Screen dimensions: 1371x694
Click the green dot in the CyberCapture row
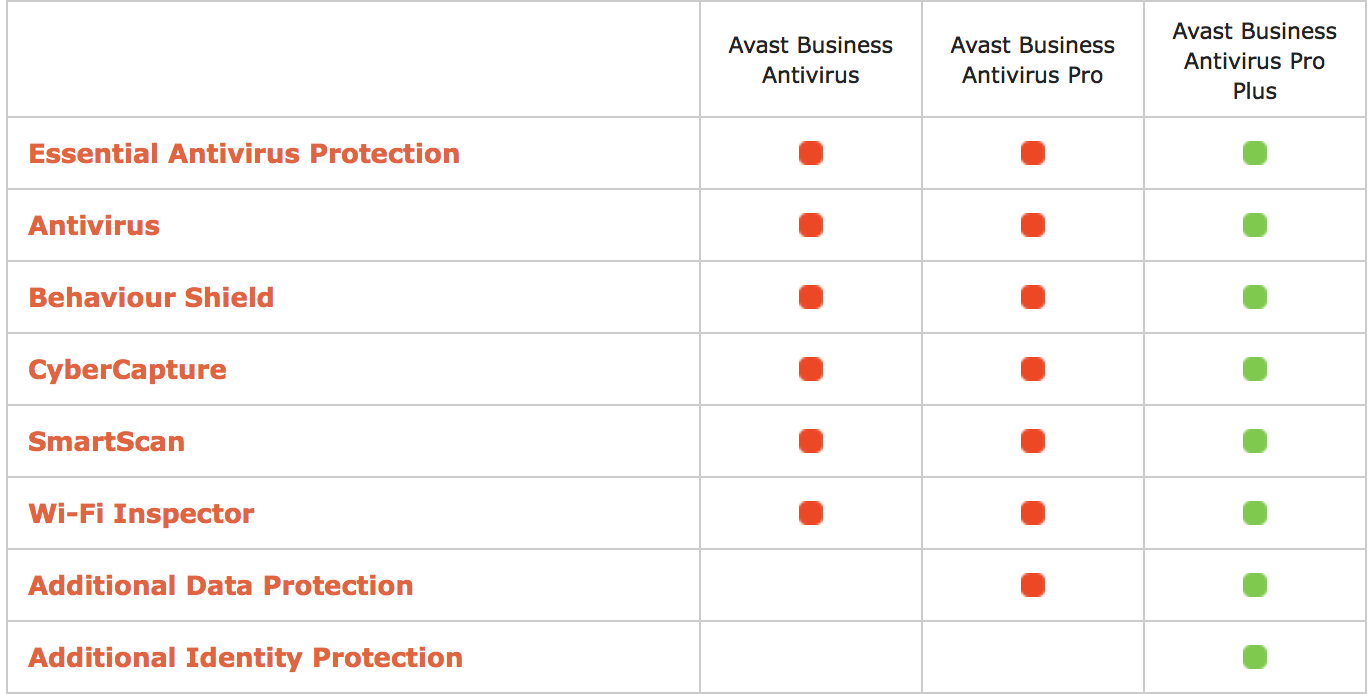tap(1255, 370)
